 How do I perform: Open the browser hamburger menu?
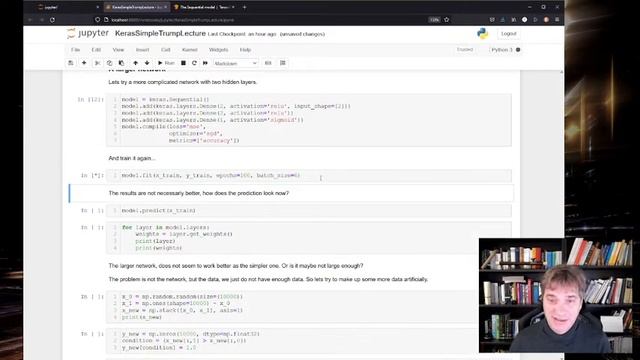(x=557, y=20)
